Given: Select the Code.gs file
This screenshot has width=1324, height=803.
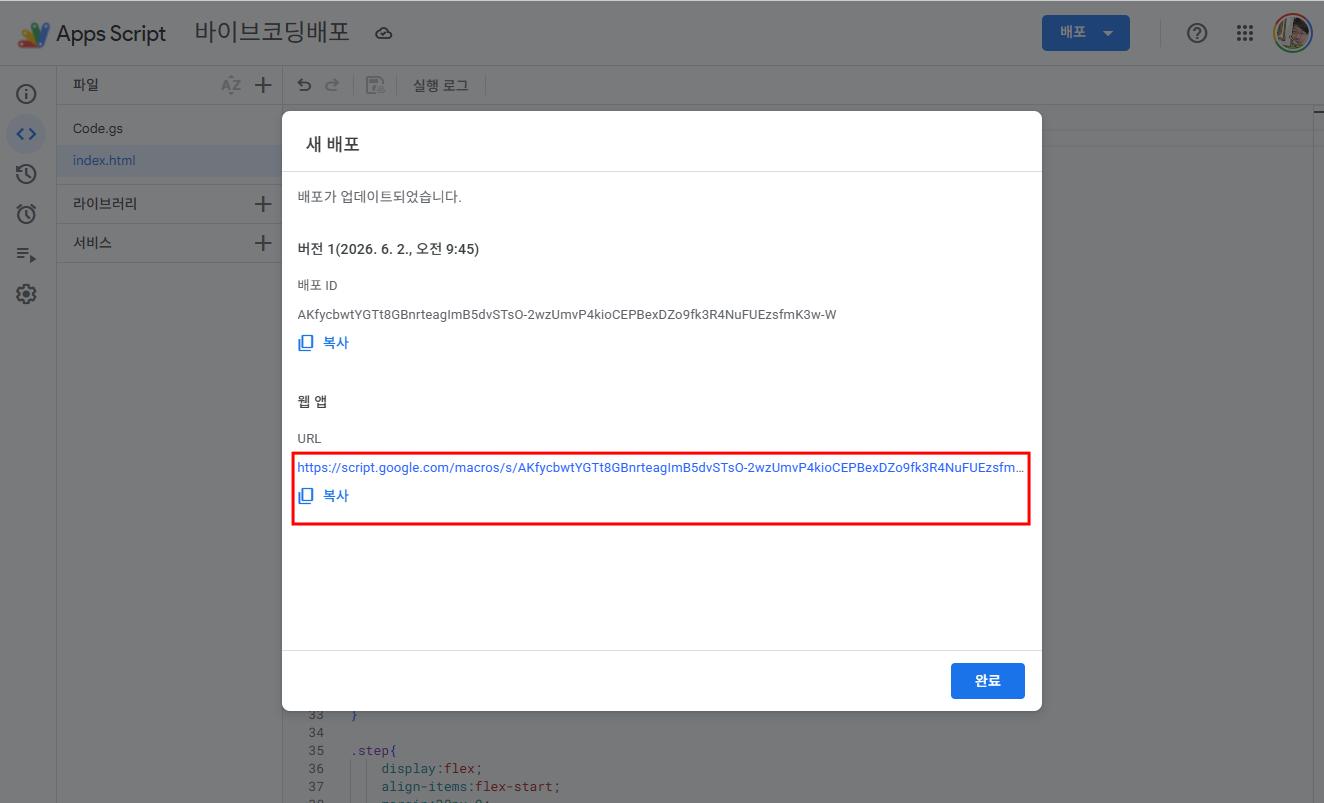Looking at the screenshot, I should 98,129.
